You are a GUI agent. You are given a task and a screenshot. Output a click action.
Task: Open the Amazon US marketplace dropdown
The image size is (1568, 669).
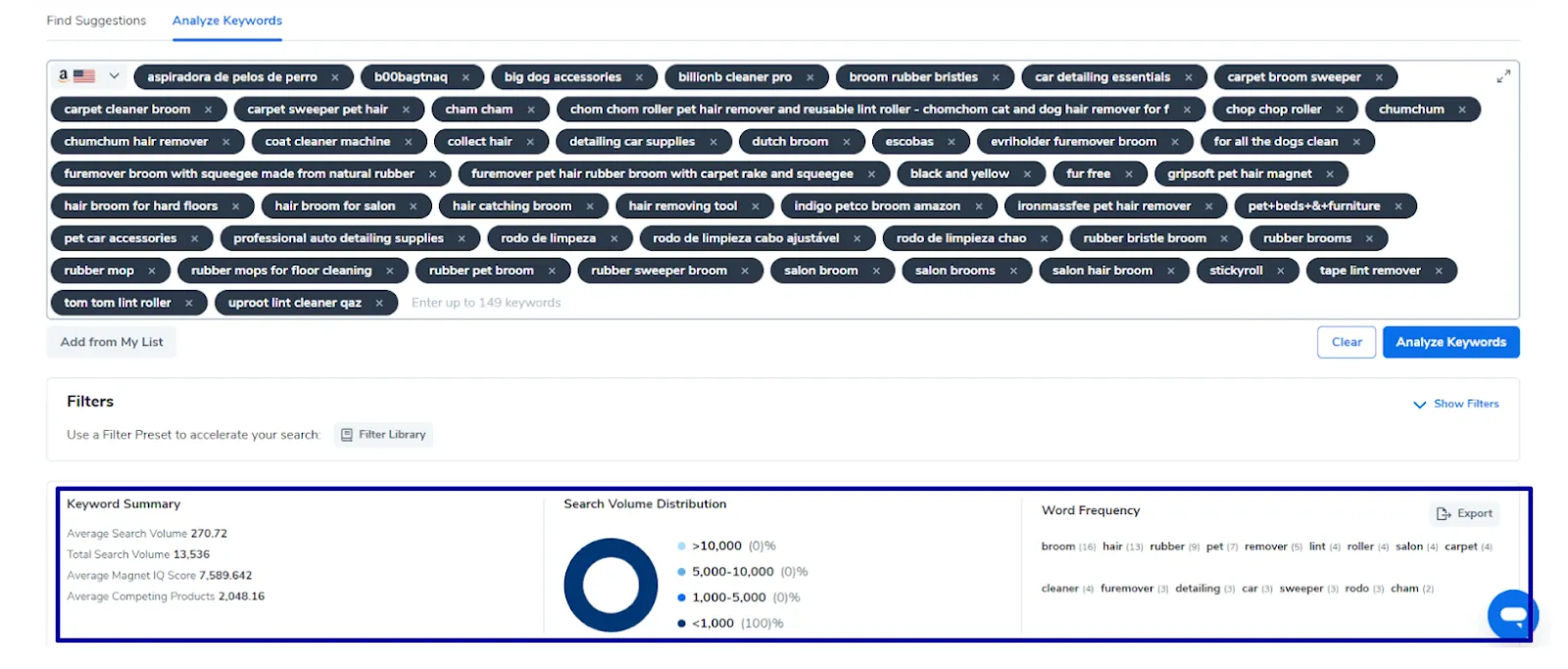[88, 75]
